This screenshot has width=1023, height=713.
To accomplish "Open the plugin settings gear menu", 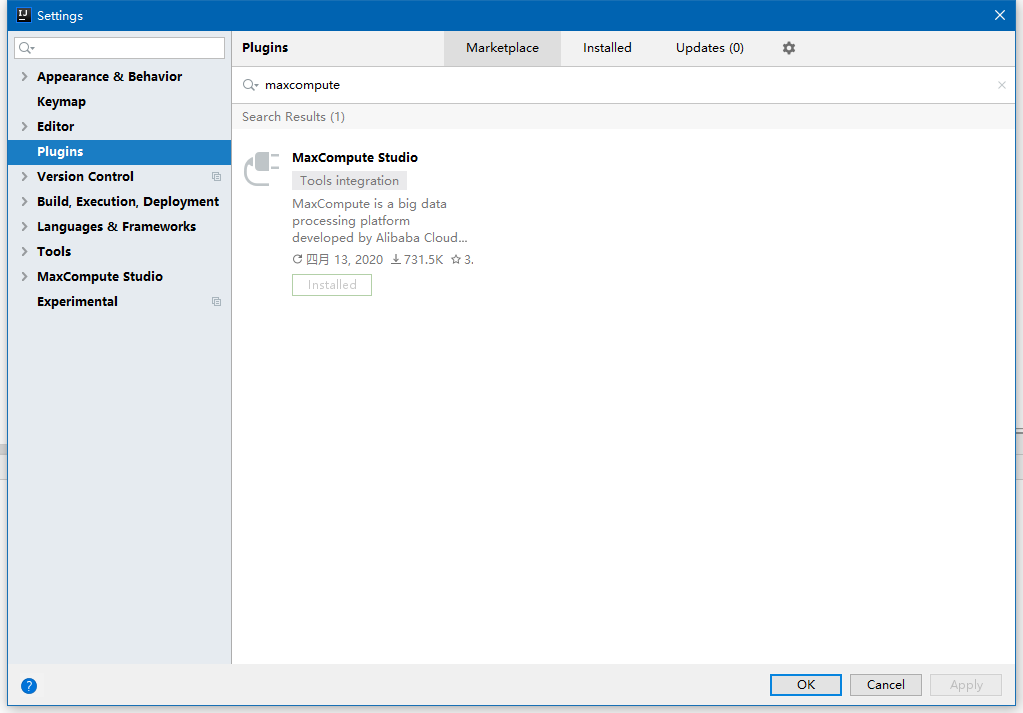I will click(x=788, y=47).
